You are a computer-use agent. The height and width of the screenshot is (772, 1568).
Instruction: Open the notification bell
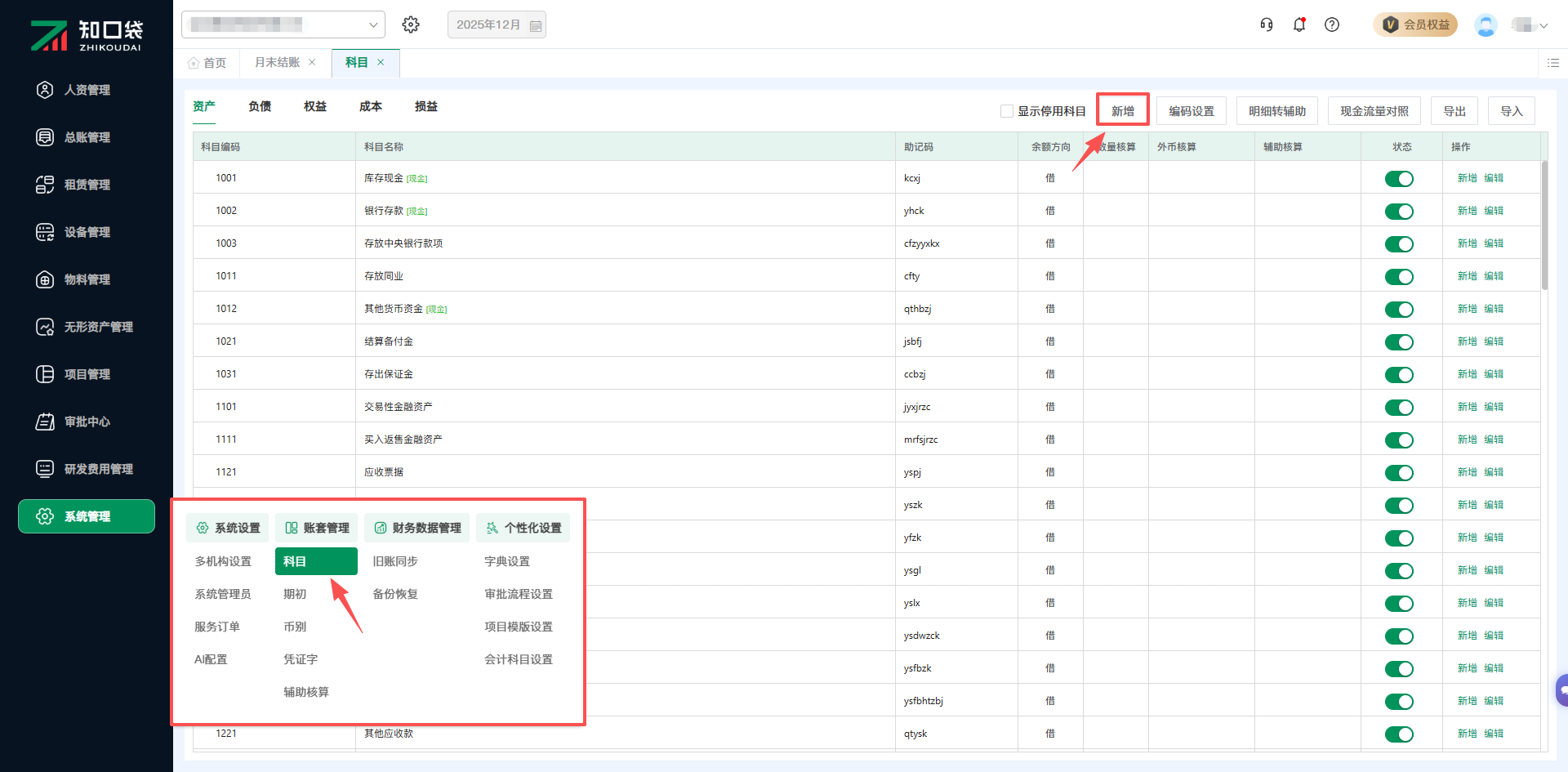point(1299,25)
